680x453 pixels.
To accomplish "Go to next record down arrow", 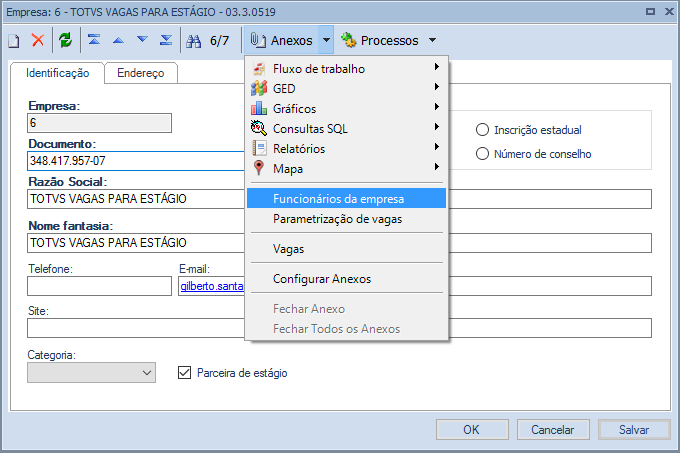I will click(142, 40).
